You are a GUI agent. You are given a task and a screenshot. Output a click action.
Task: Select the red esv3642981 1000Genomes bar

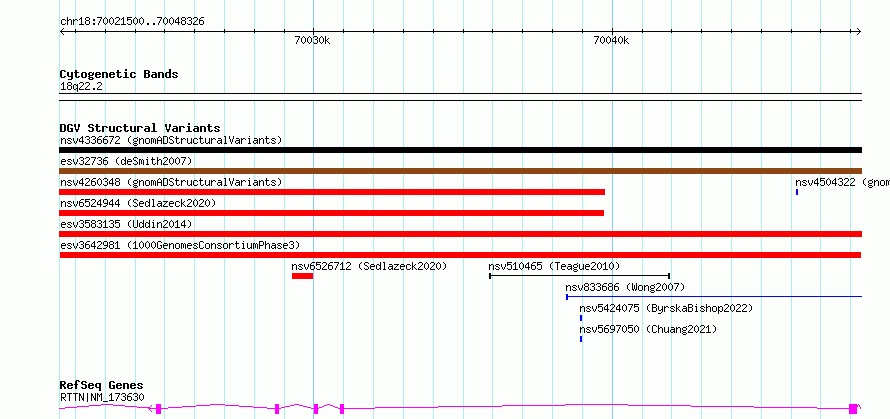click(460, 255)
